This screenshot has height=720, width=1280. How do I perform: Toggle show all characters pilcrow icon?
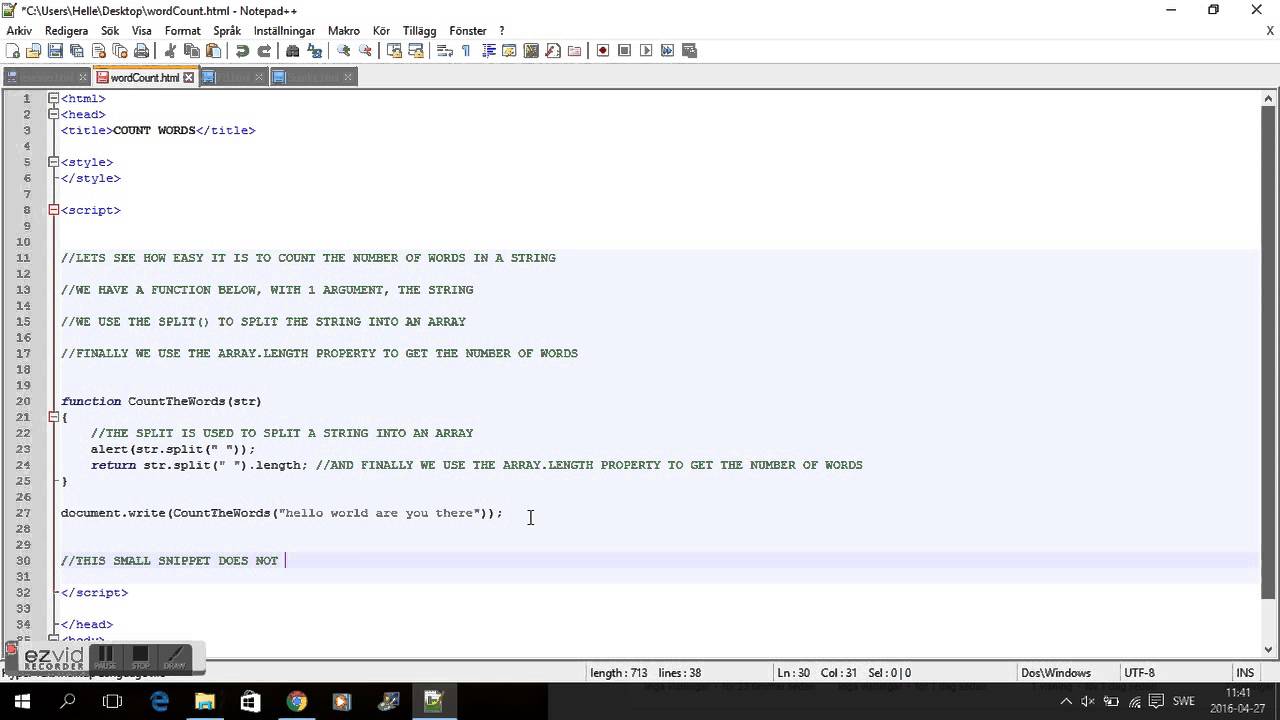[466, 51]
